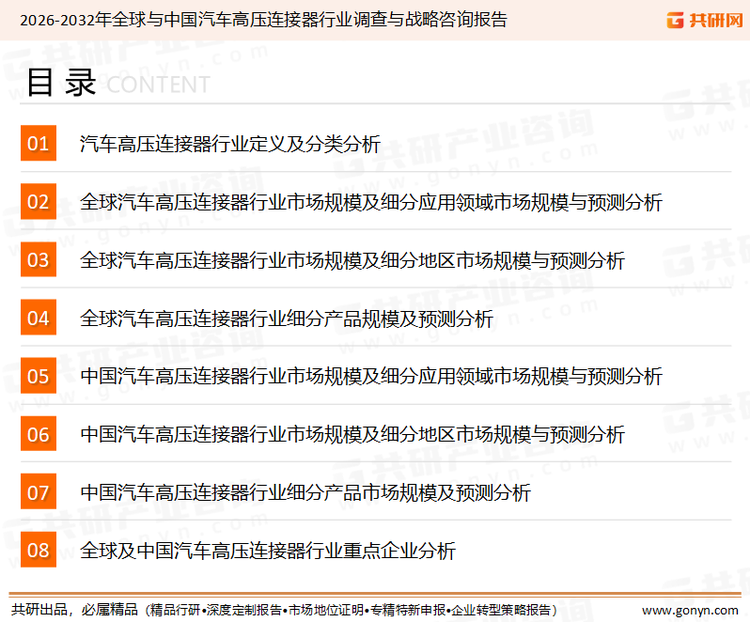This screenshot has width=750, height=622.
Task: Open chapter 中国汽车高压连接器行业细分产品市场规模及预测分析
Action: pyautogui.click(x=306, y=492)
